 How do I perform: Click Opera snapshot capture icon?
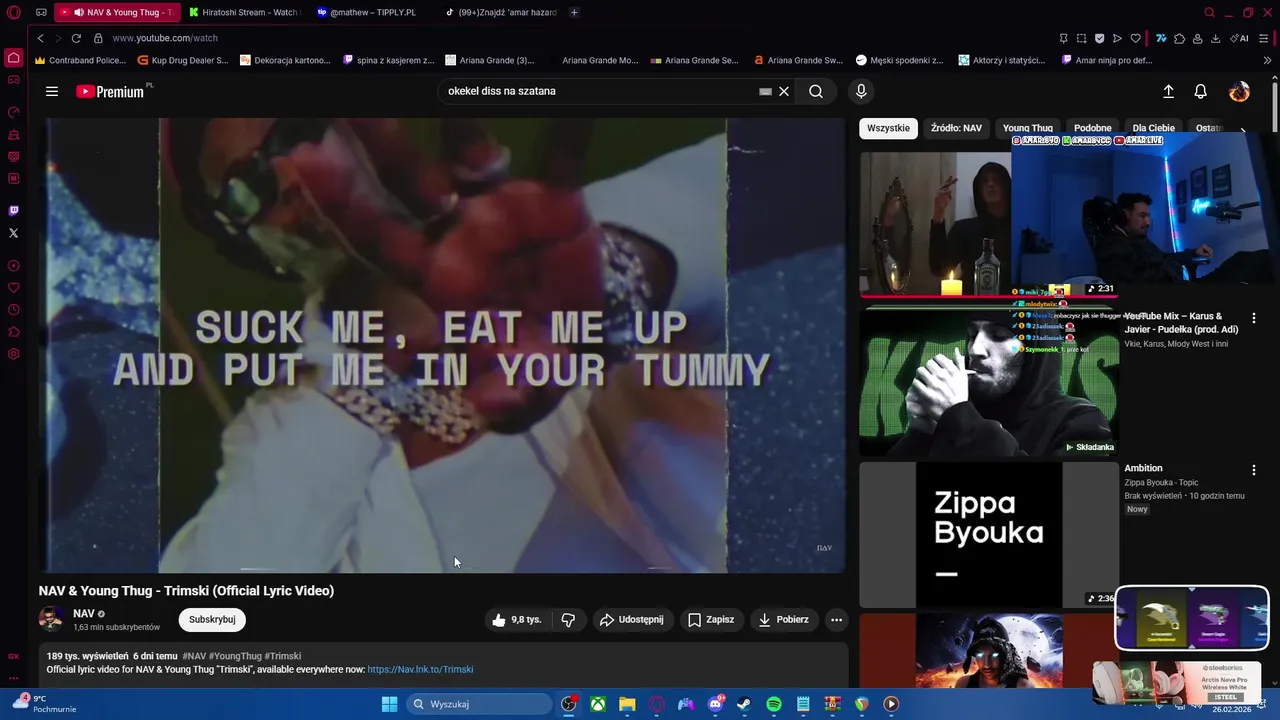click(1081, 38)
